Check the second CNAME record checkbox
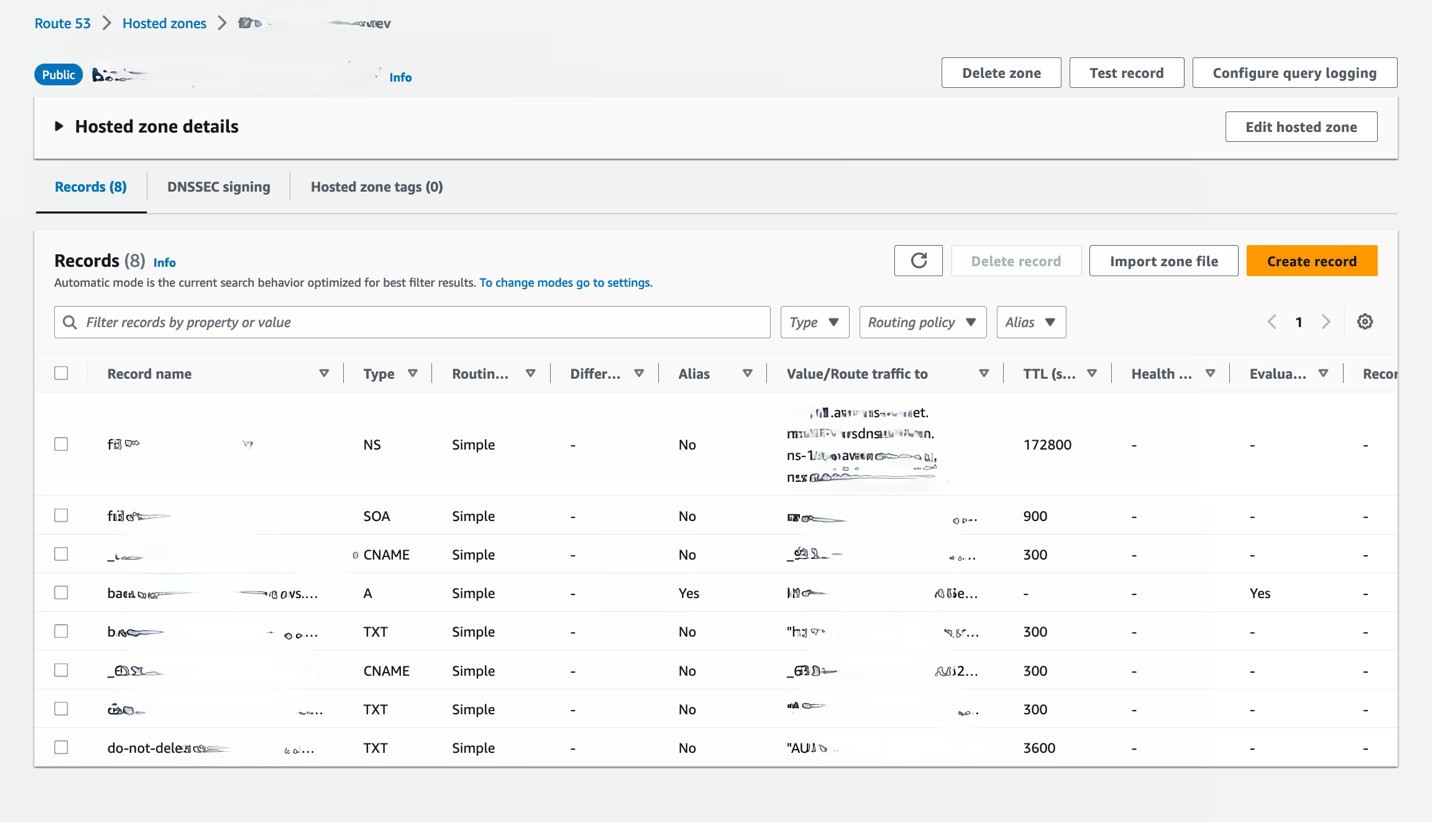 click(x=62, y=670)
